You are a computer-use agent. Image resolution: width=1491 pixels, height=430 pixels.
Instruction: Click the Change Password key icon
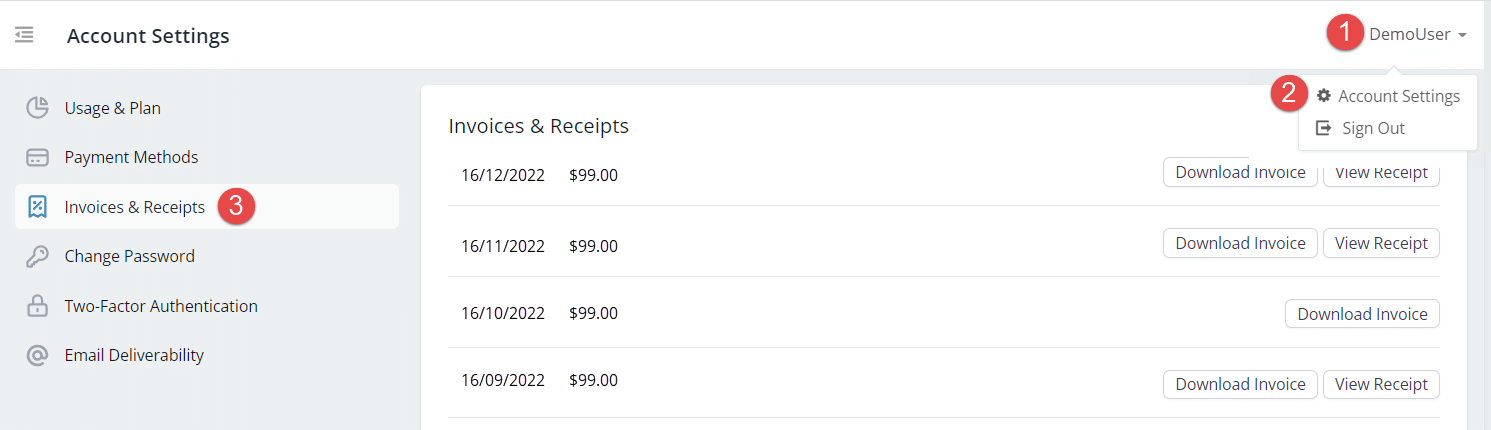coord(37,256)
